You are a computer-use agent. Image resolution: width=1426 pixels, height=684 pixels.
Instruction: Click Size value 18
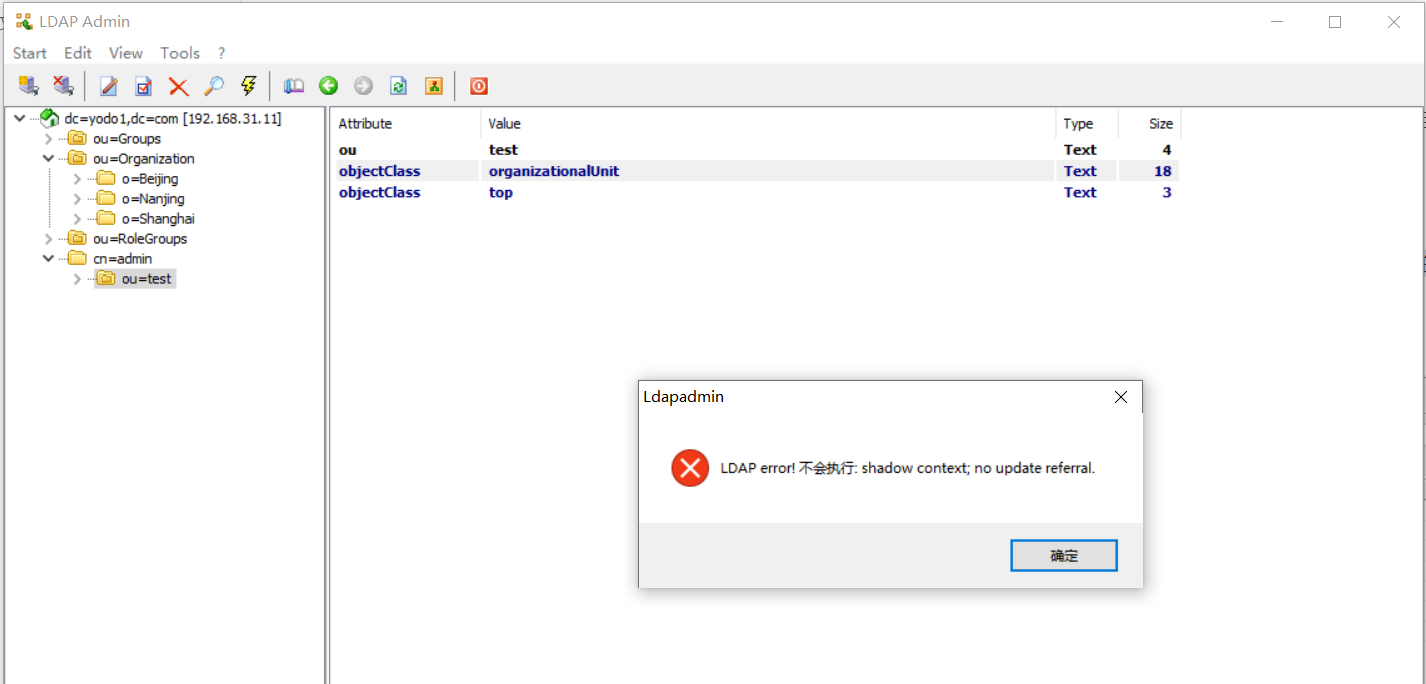point(1162,171)
